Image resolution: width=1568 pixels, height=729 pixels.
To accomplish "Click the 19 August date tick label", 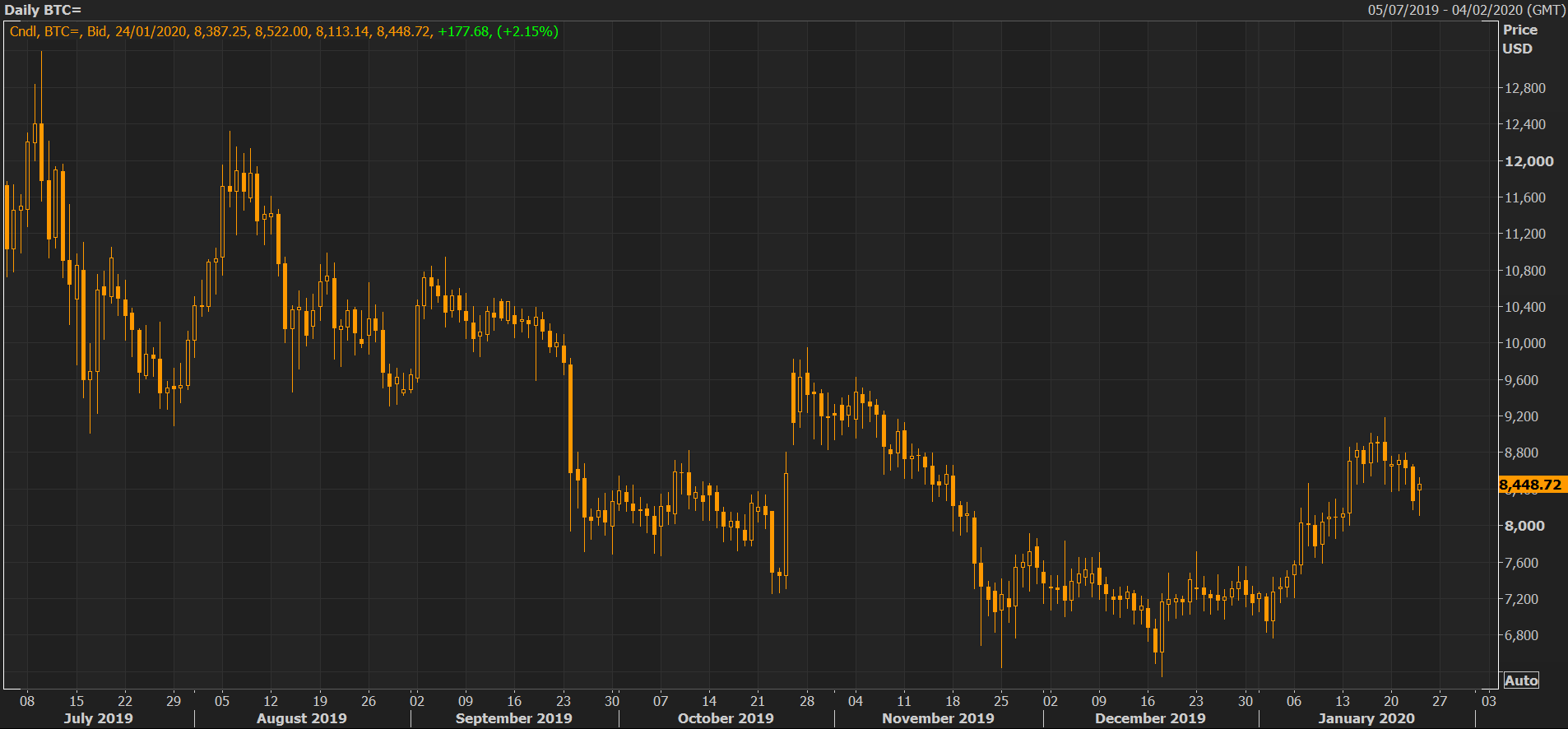I will pos(320,701).
